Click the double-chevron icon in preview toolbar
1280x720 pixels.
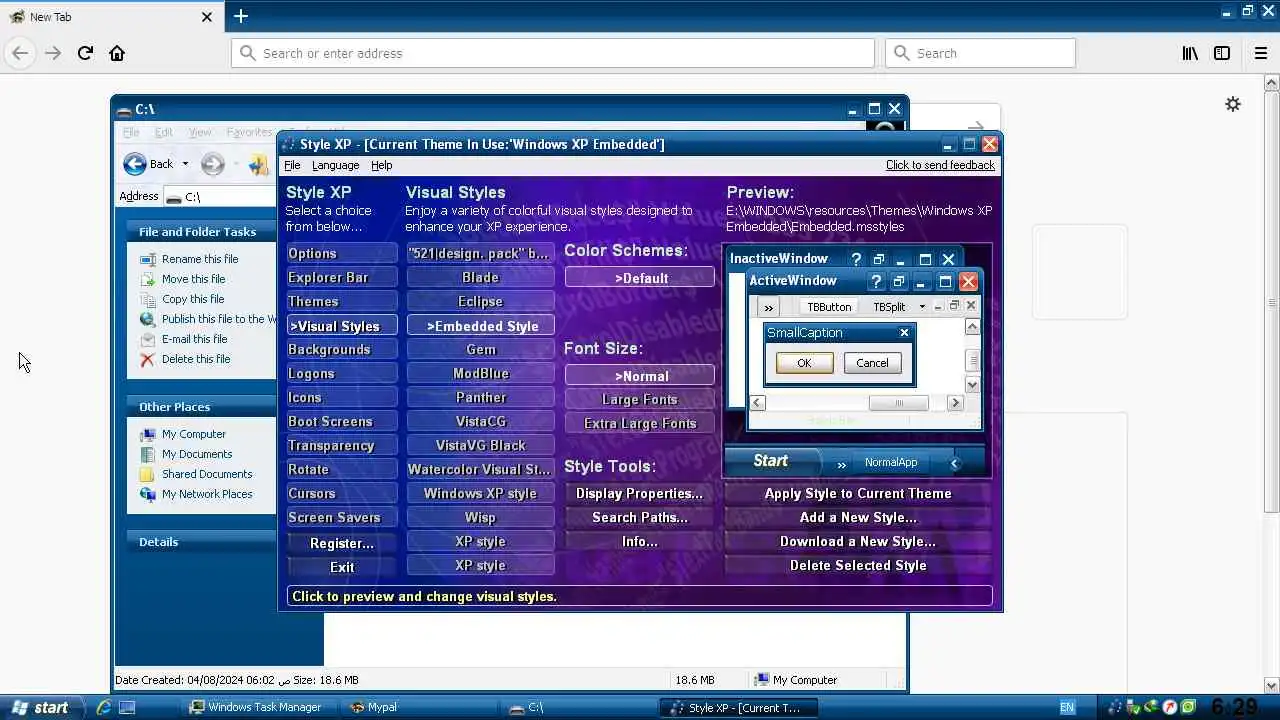point(768,307)
